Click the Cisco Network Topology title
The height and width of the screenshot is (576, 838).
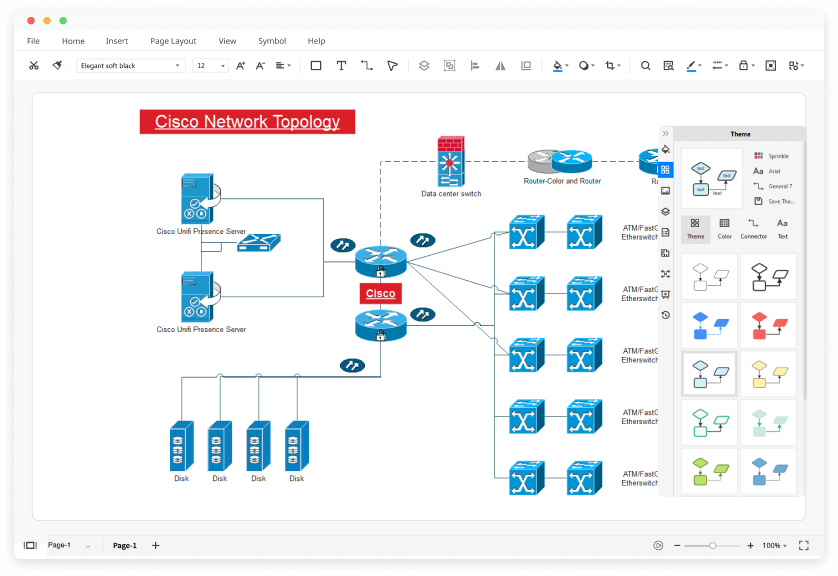tap(247, 122)
